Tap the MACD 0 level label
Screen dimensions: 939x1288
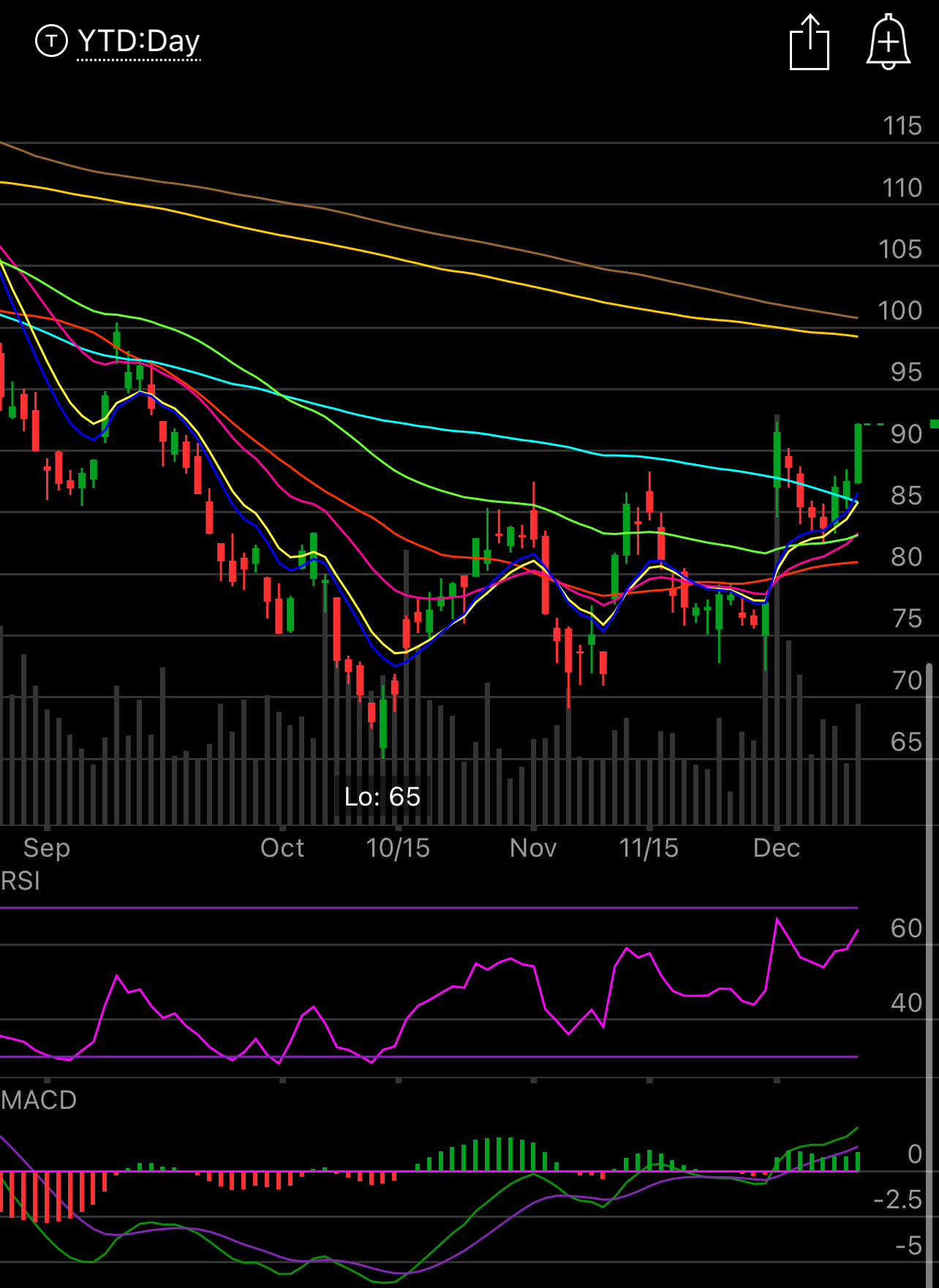[915, 1154]
